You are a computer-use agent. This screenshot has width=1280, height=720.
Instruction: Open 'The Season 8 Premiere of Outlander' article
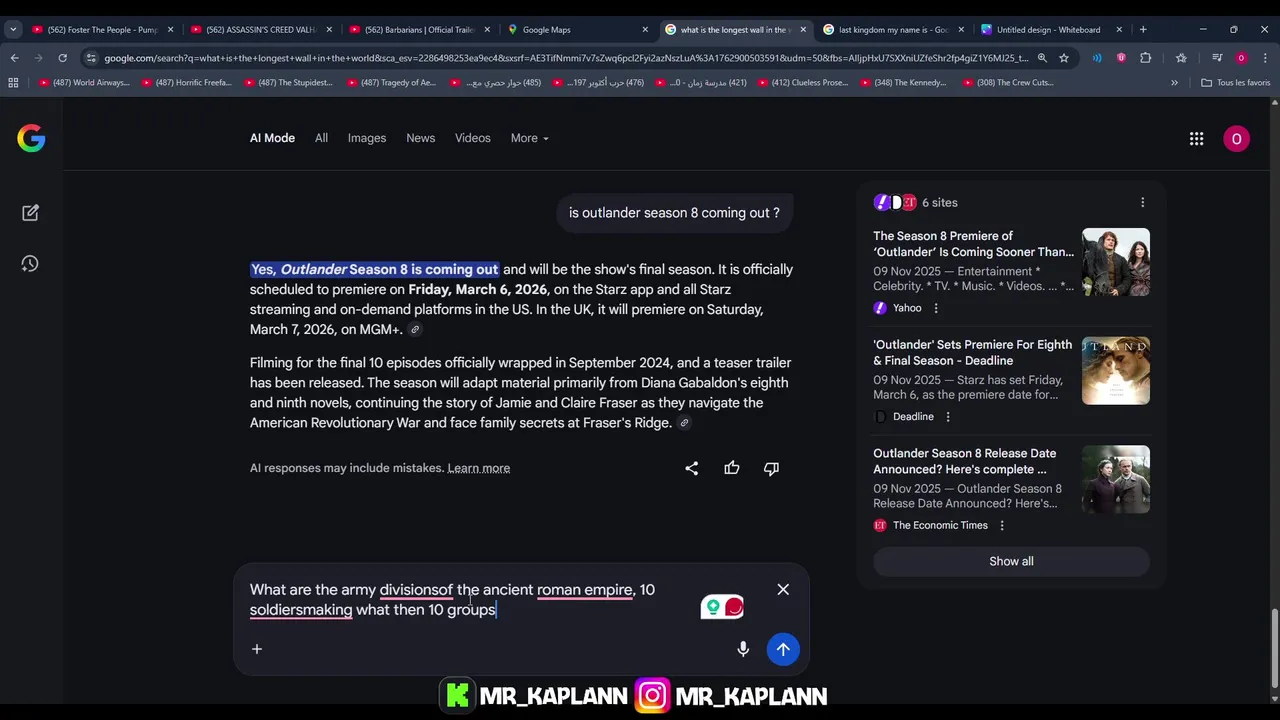(973, 244)
